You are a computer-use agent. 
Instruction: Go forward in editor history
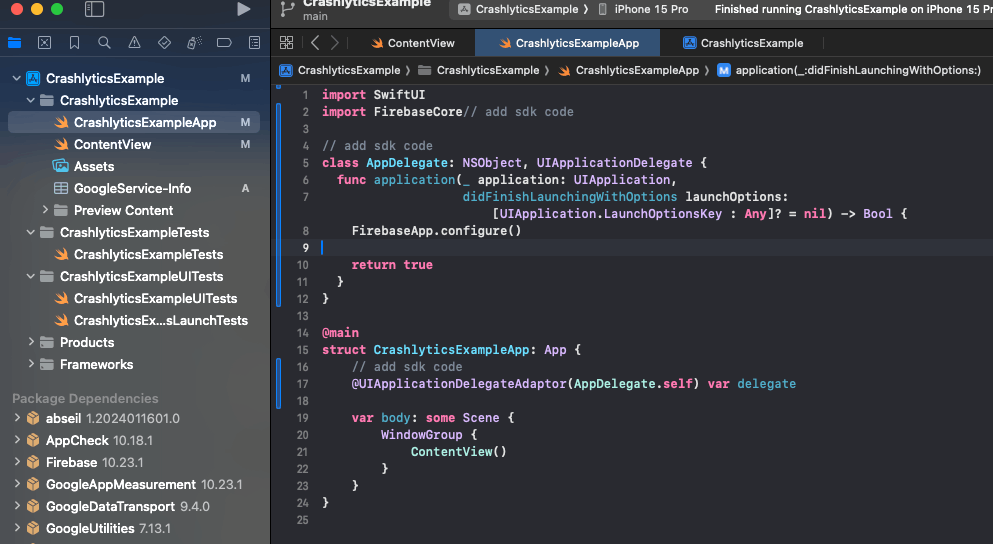point(334,42)
